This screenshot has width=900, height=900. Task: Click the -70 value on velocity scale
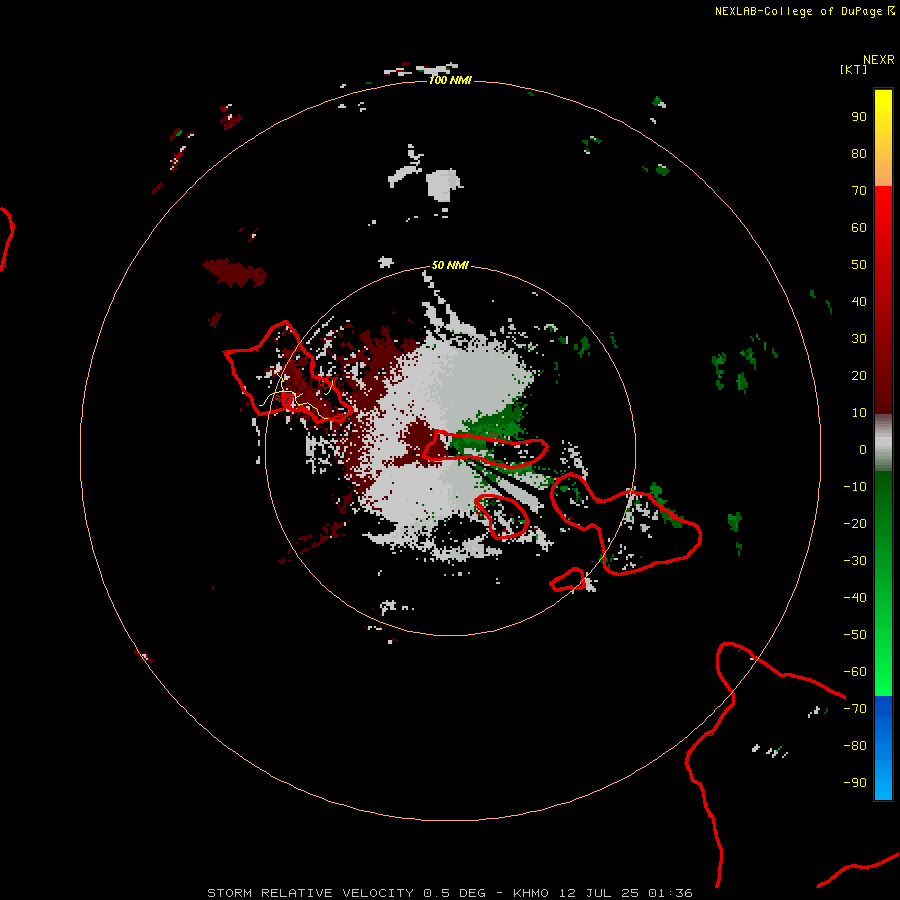(855, 709)
